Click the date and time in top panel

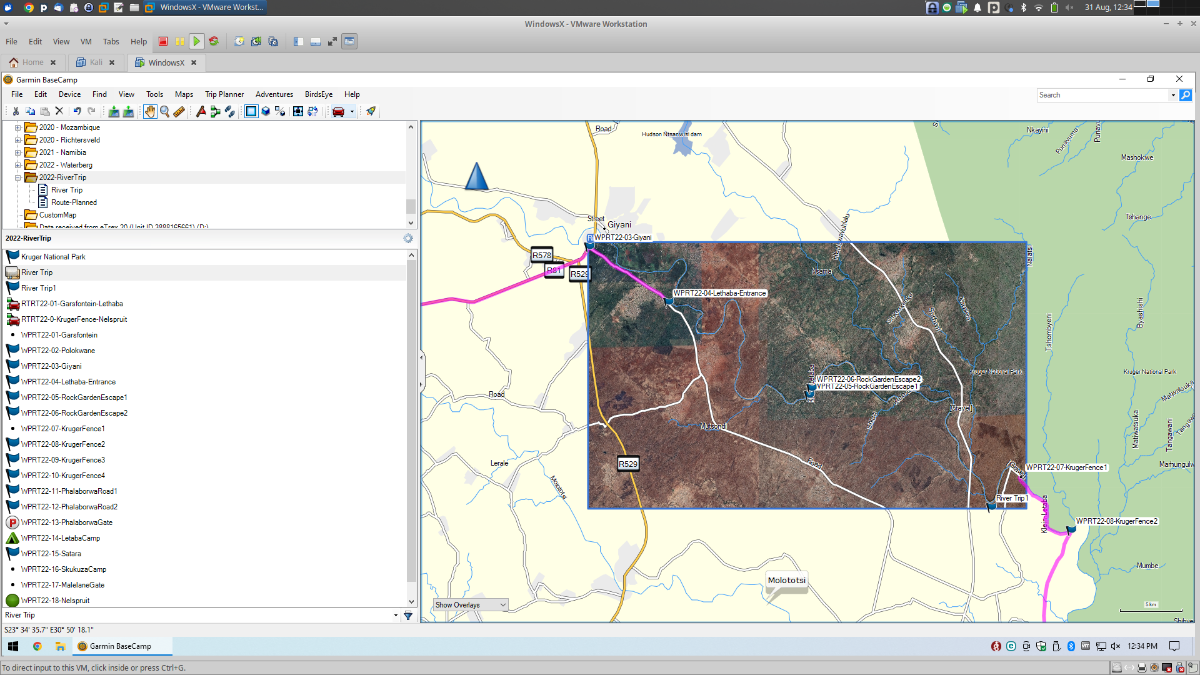point(1111,7)
